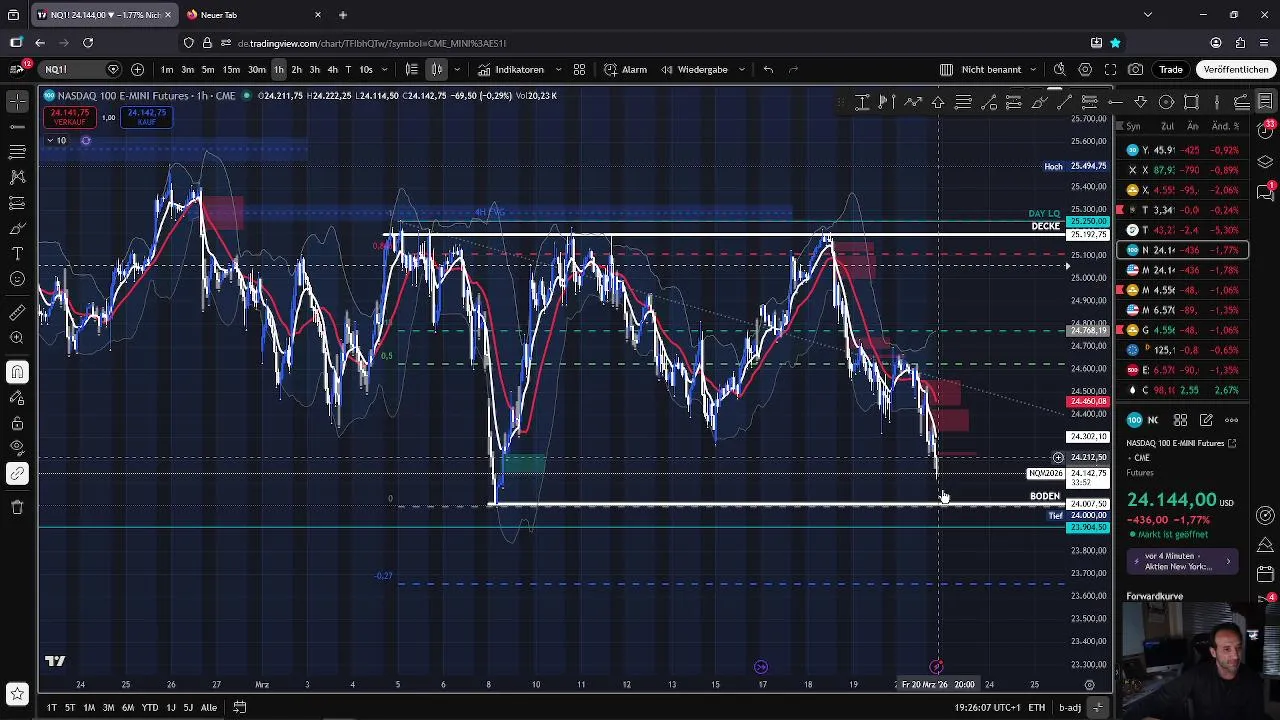Viewport: 1280px width, 720px height.
Task: Click the Forwardkurve heading in details panel
Action: (x=1154, y=596)
